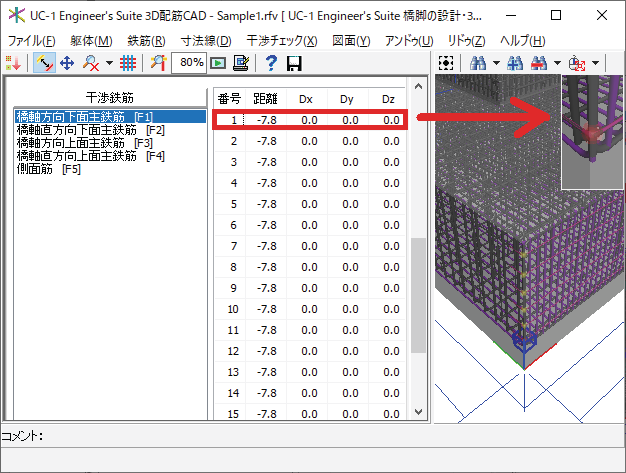This screenshot has height=473, width=626.
Task: Click the floppy disk save icon
Action: (x=294, y=63)
